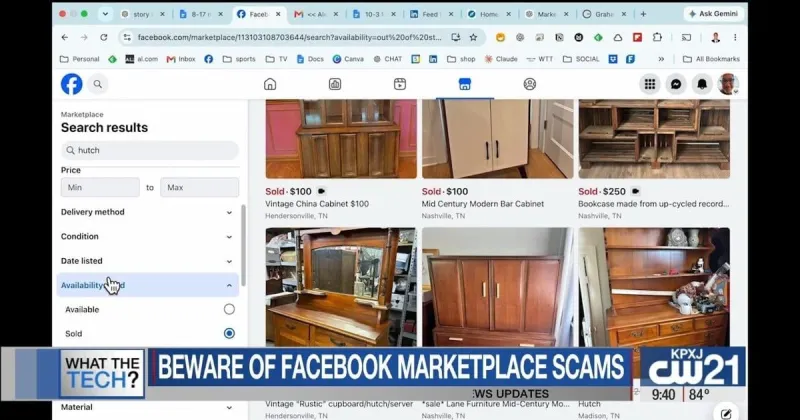Screen dimensions: 800x420
Task: Open the All Bookmarks folder
Action: (x=711, y=59)
